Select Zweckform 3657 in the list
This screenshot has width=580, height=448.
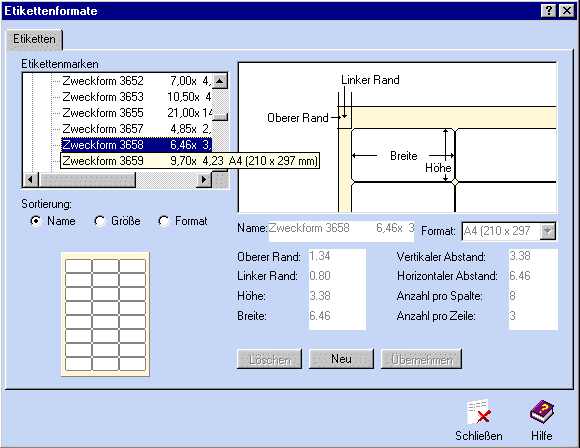pos(136,129)
